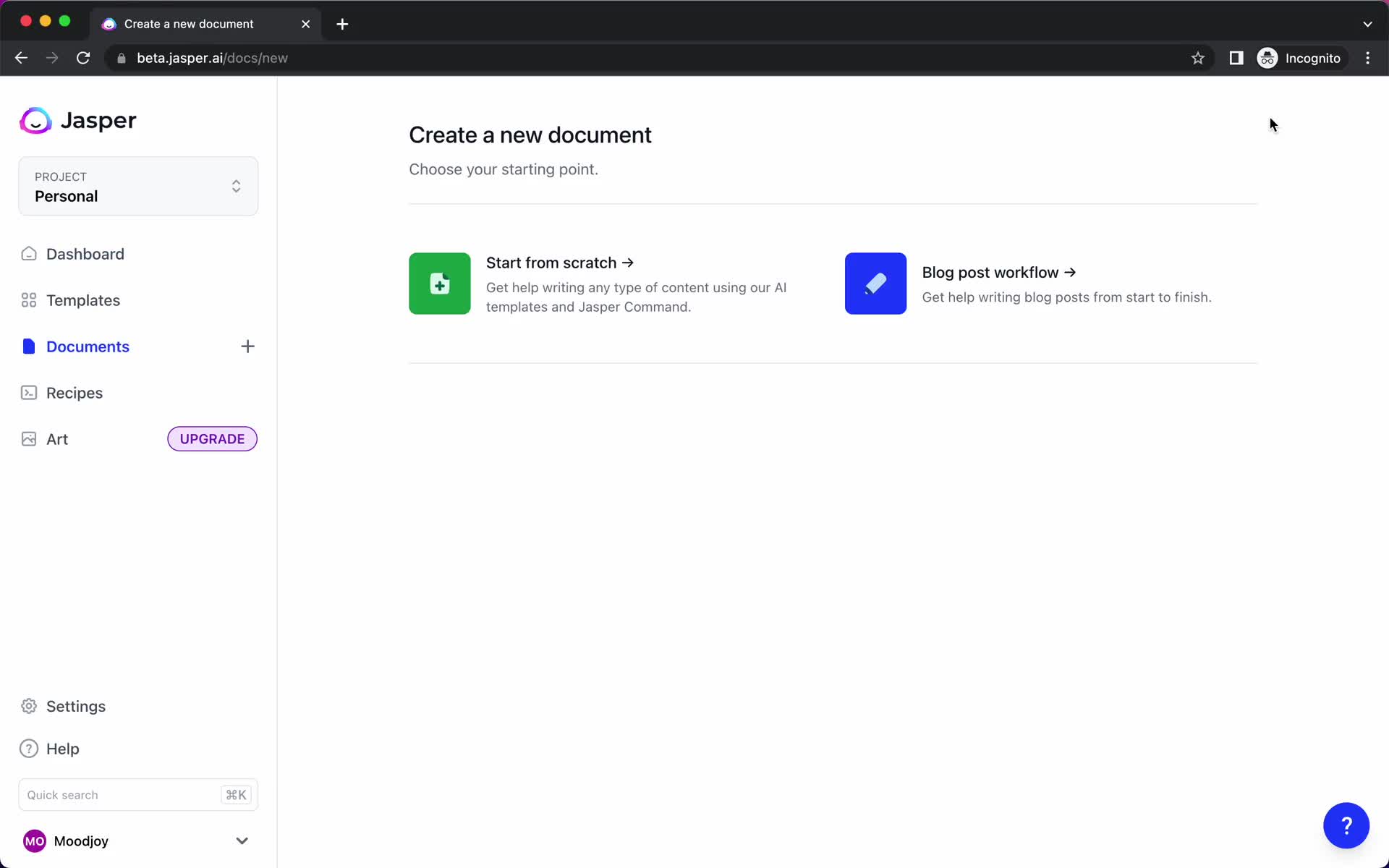Click the Blog post workflow icon

(876, 283)
